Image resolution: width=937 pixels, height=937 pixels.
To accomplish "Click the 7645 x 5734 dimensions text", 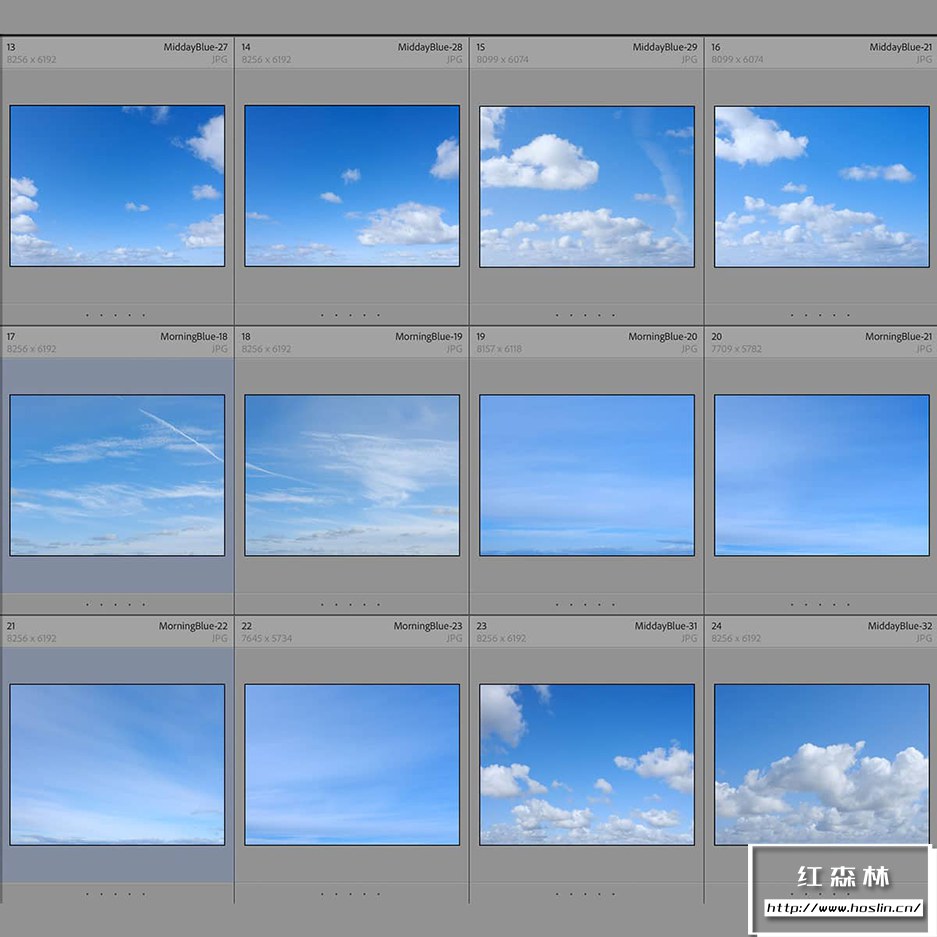I will [267, 638].
